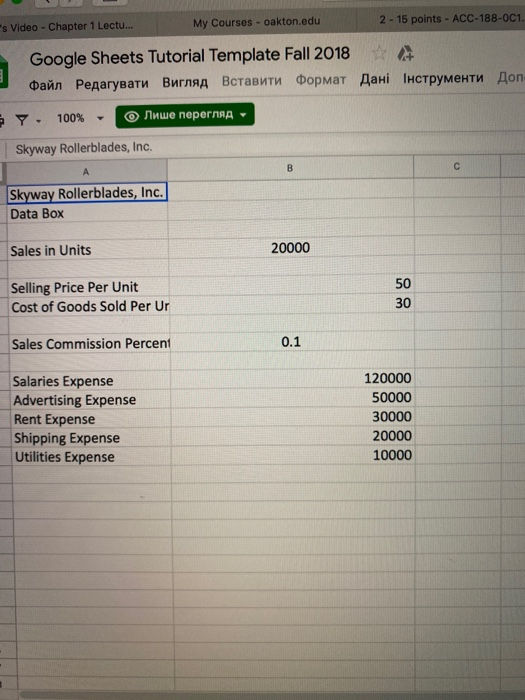Viewport: 525px width, 700px height.
Task: Select the cell with value 20000 for Sales in Units
Action: 291,248
